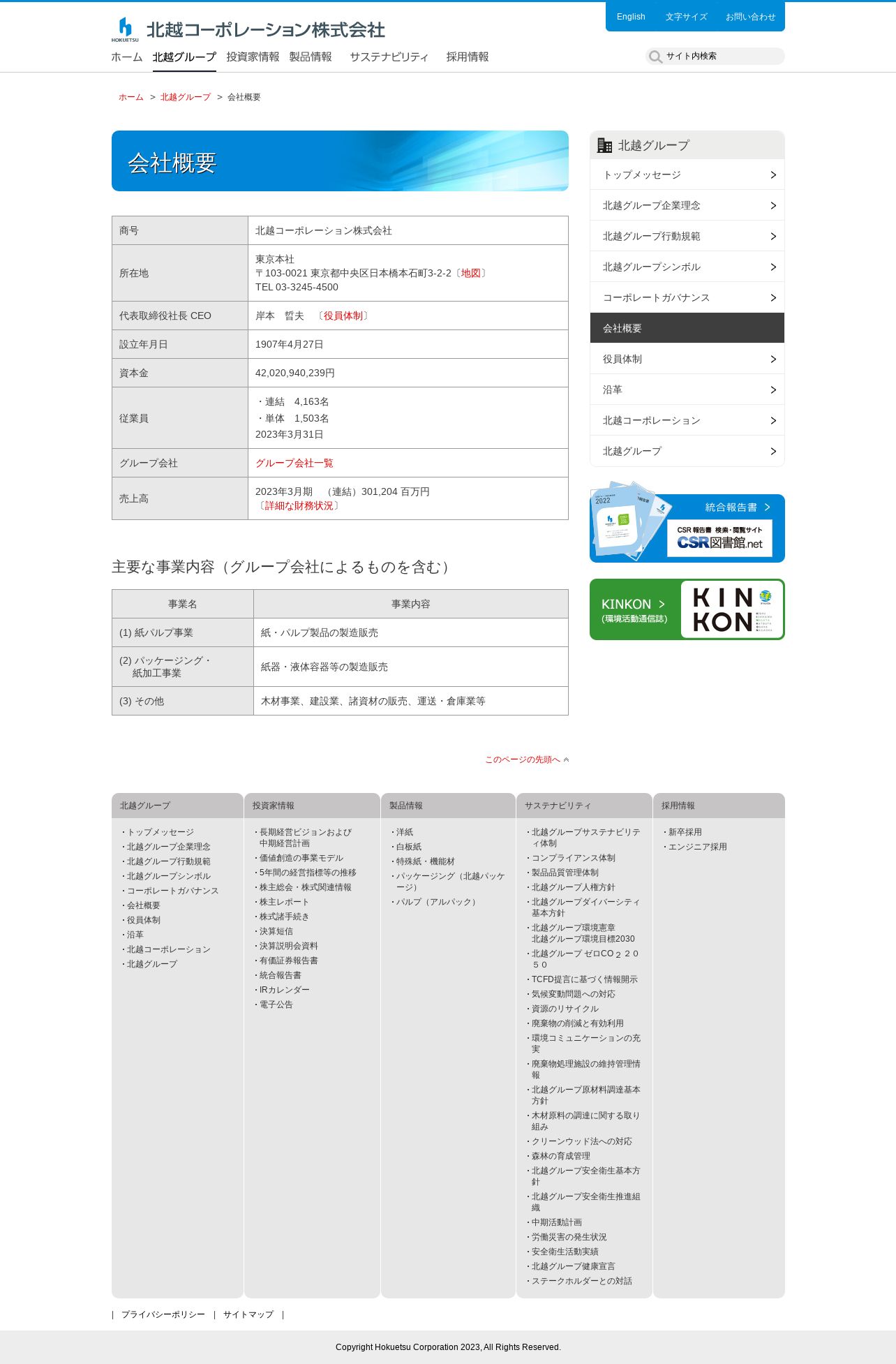Open footer link 電子公告
The width and height of the screenshot is (896, 1364).
tap(276, 1005)
